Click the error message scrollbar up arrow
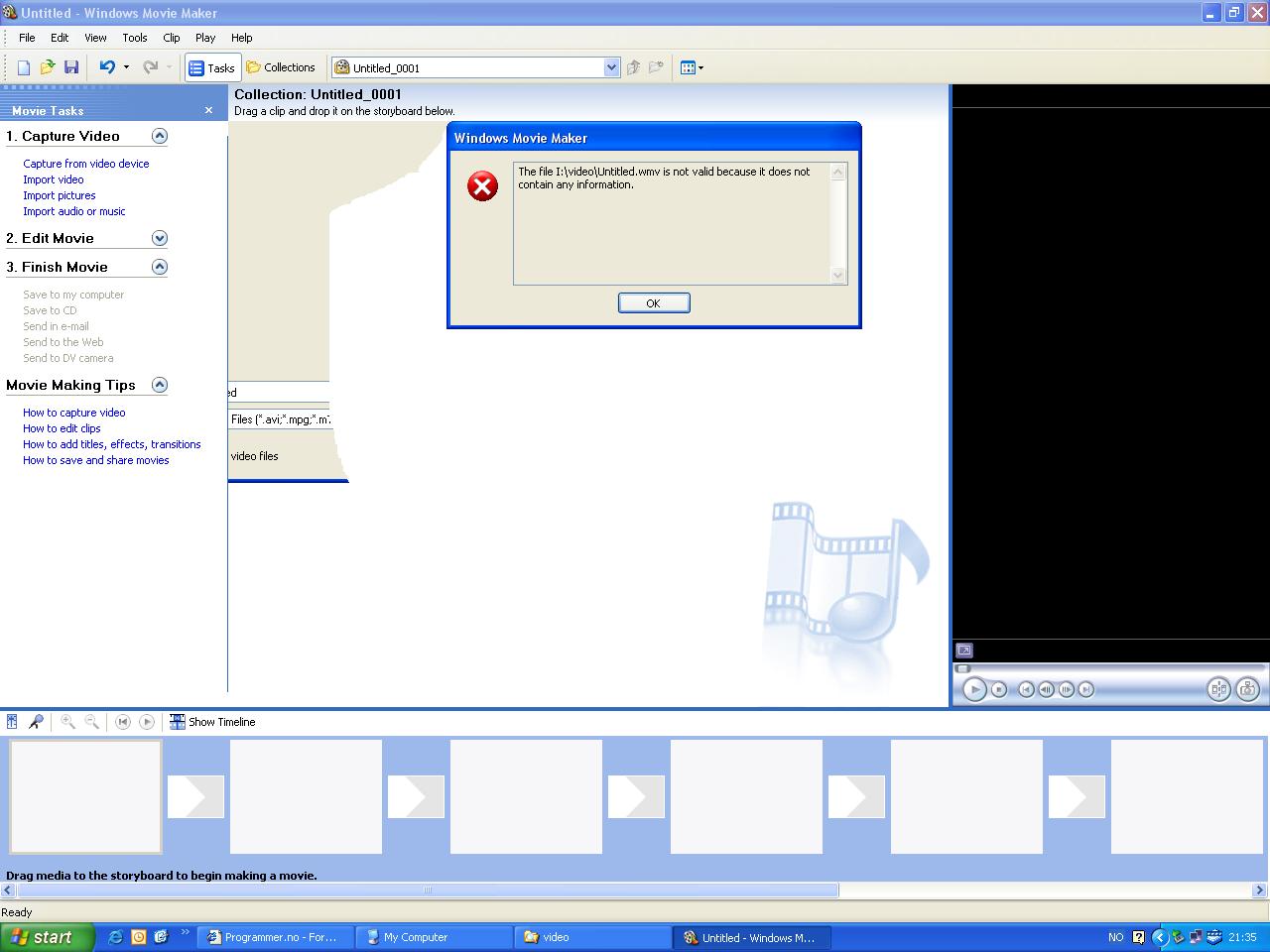The image size is (1270, 952). tap(838, 172)
